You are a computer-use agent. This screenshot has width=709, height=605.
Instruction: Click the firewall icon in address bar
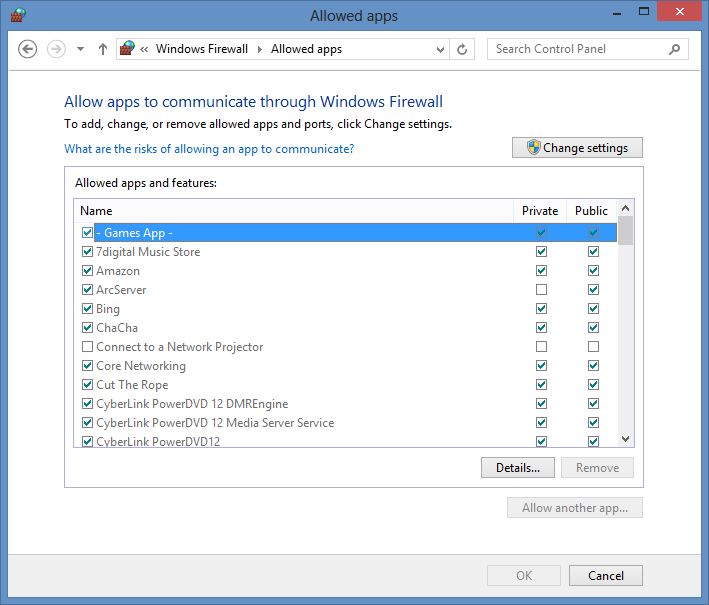(x=127, y=48)
